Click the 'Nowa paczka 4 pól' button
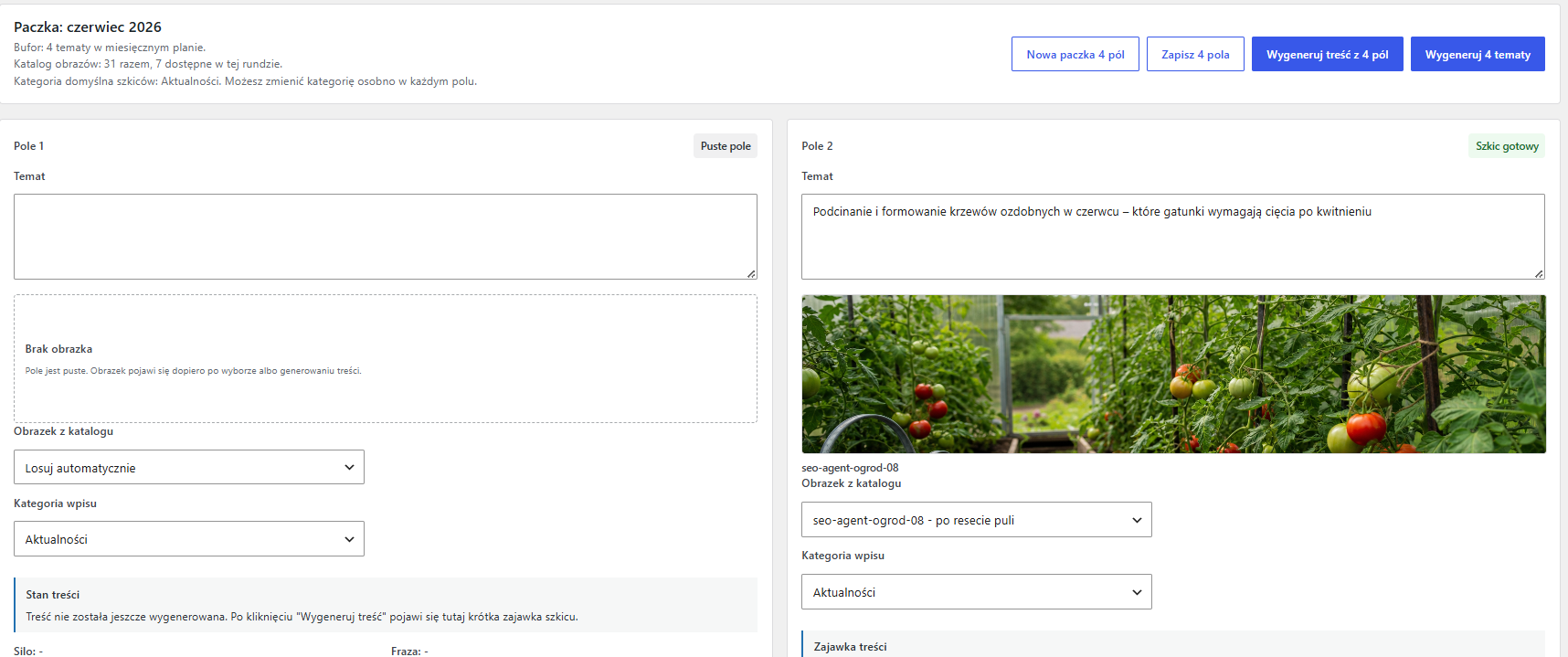Screen dimensions: 1568x657 [1075, 54]
